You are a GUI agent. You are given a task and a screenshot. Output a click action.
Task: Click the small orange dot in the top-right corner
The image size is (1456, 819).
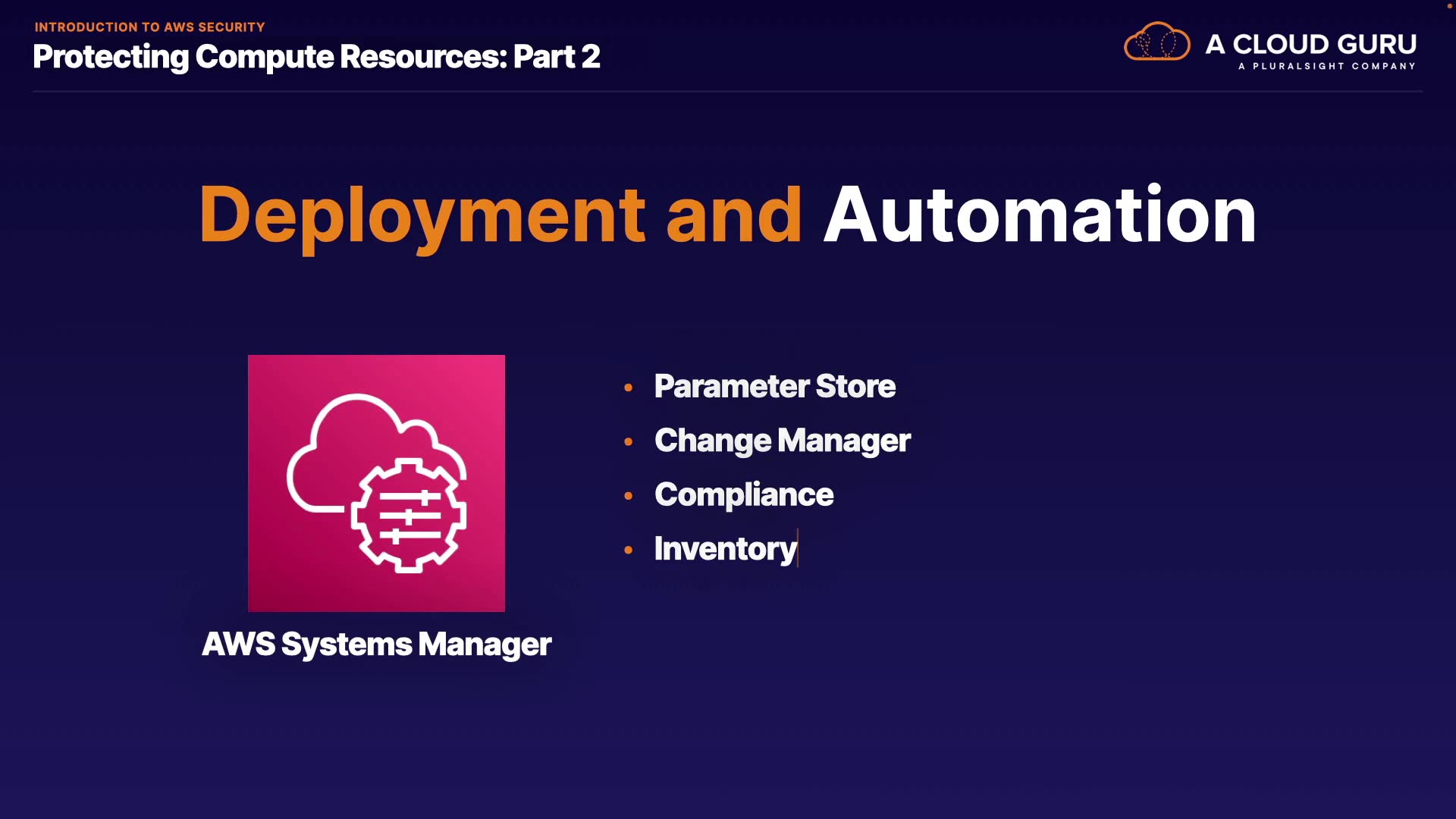[x=1449, y=6]
